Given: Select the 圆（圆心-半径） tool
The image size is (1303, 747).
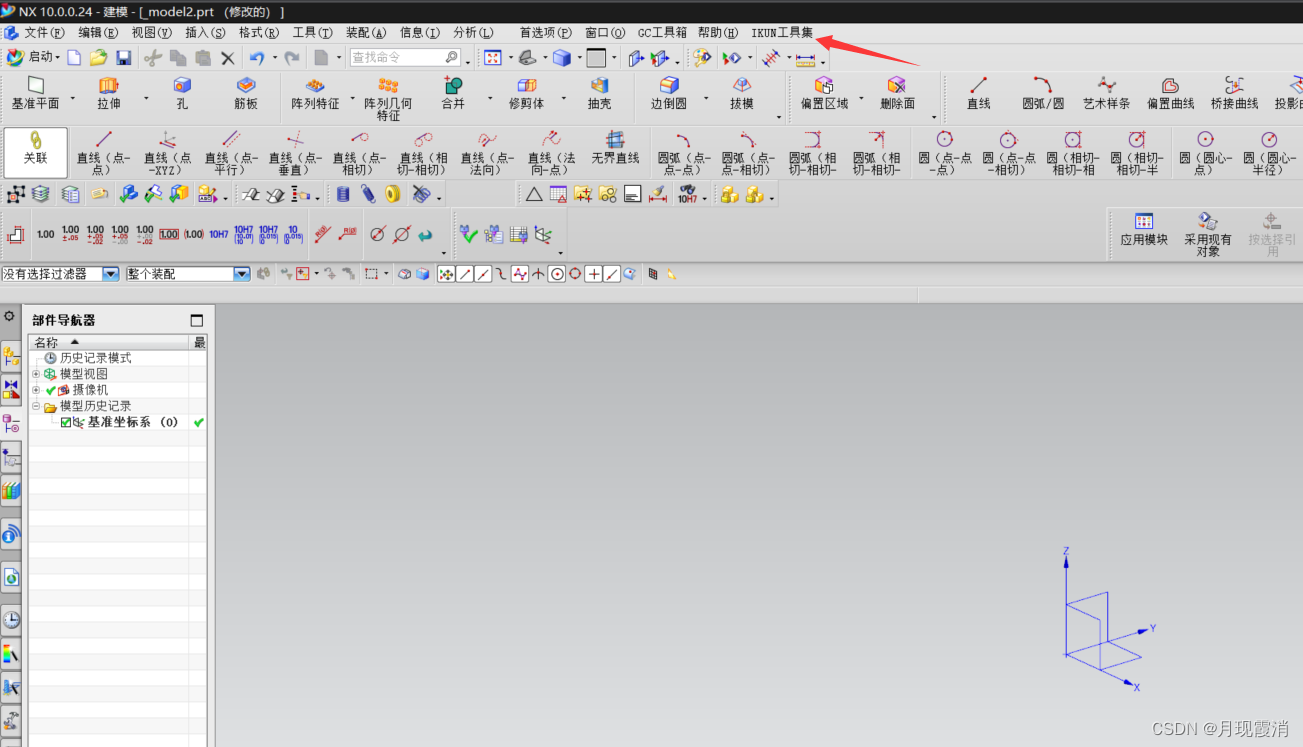Looking at the screenshot, I should point(1268,153).
